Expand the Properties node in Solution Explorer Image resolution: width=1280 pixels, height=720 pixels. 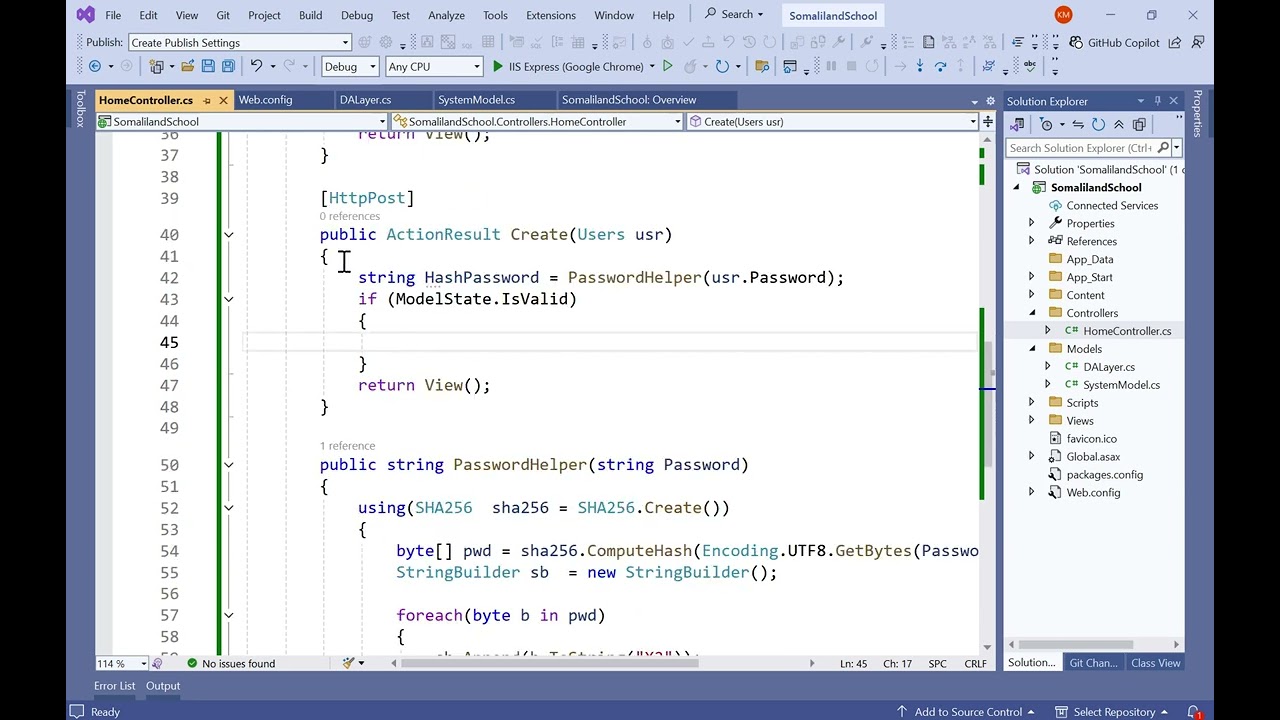1032,223
